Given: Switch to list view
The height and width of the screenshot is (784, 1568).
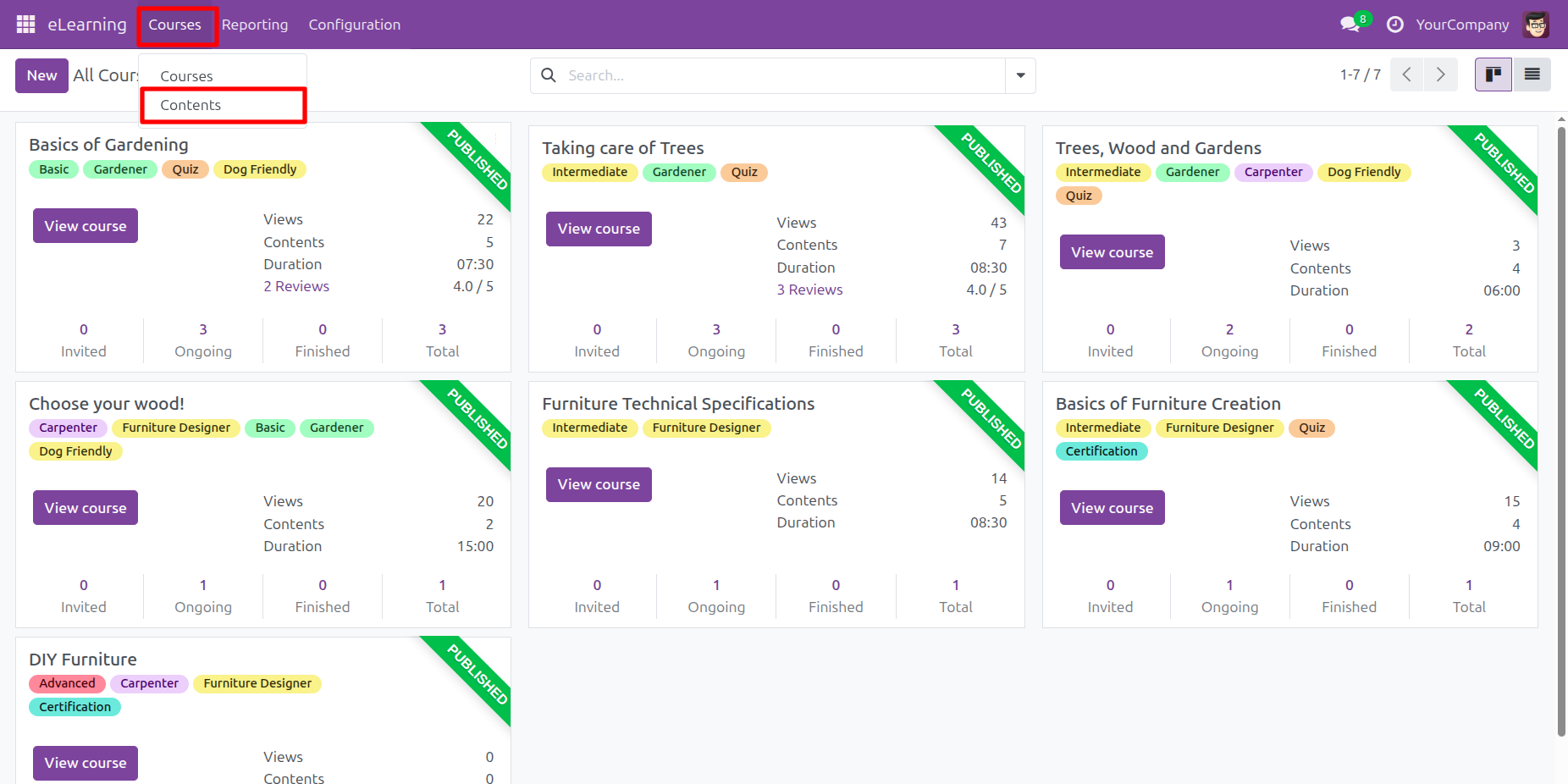Looking at the screenshot, I should [x=1532, y=75].
